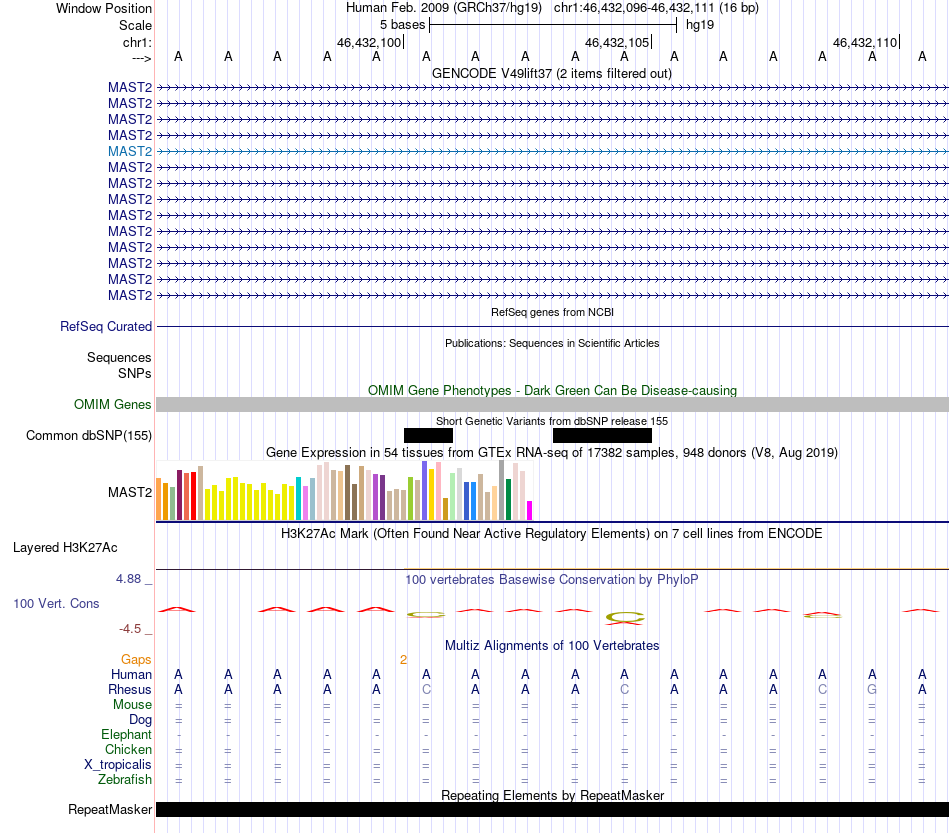Click the longer black dbSNP variant block
The width and height of the screenshot is (950, 833).
[x=602, y=436]
